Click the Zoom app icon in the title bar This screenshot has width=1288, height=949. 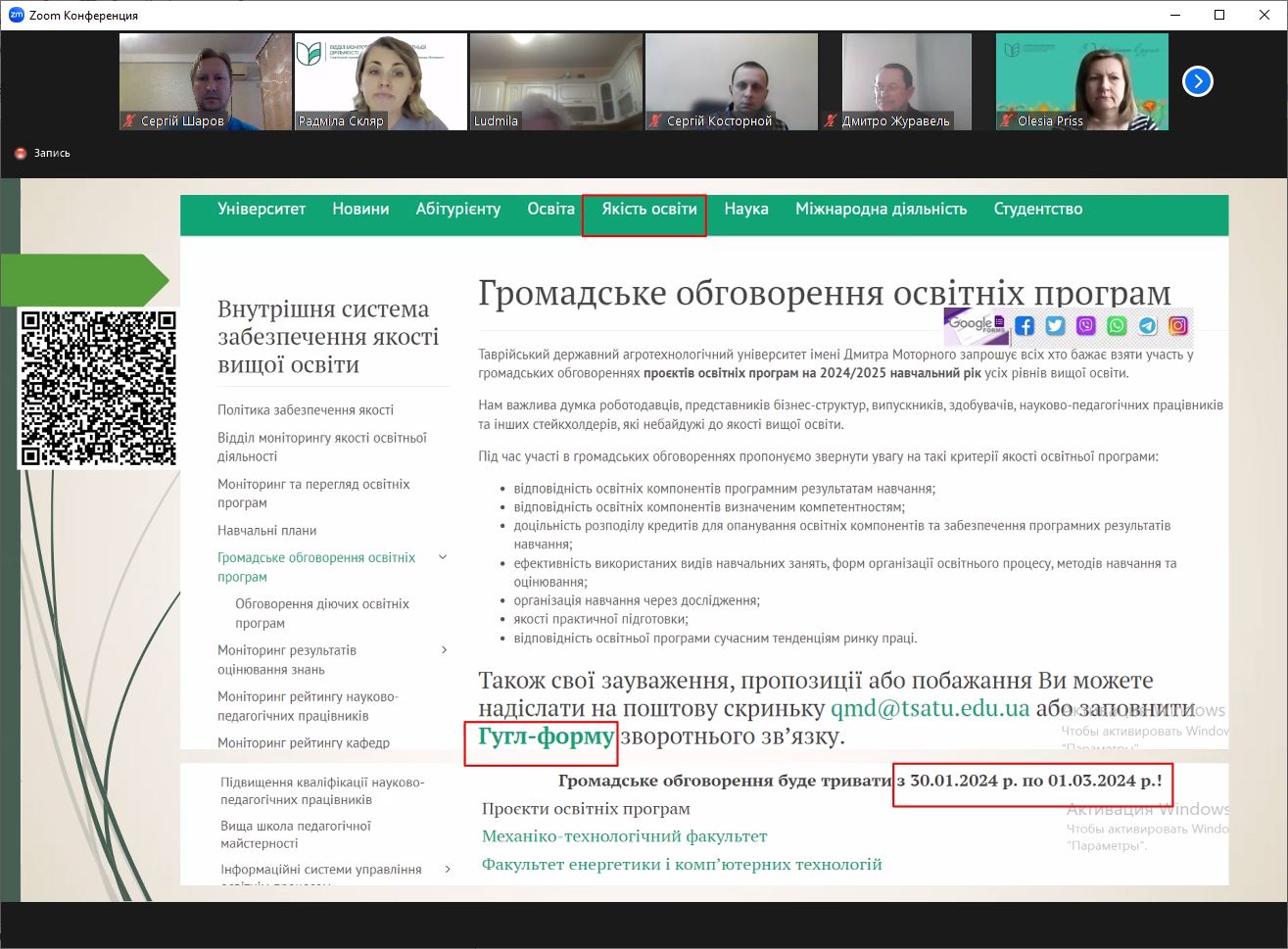pyautogui.click(x=16, y=15)
